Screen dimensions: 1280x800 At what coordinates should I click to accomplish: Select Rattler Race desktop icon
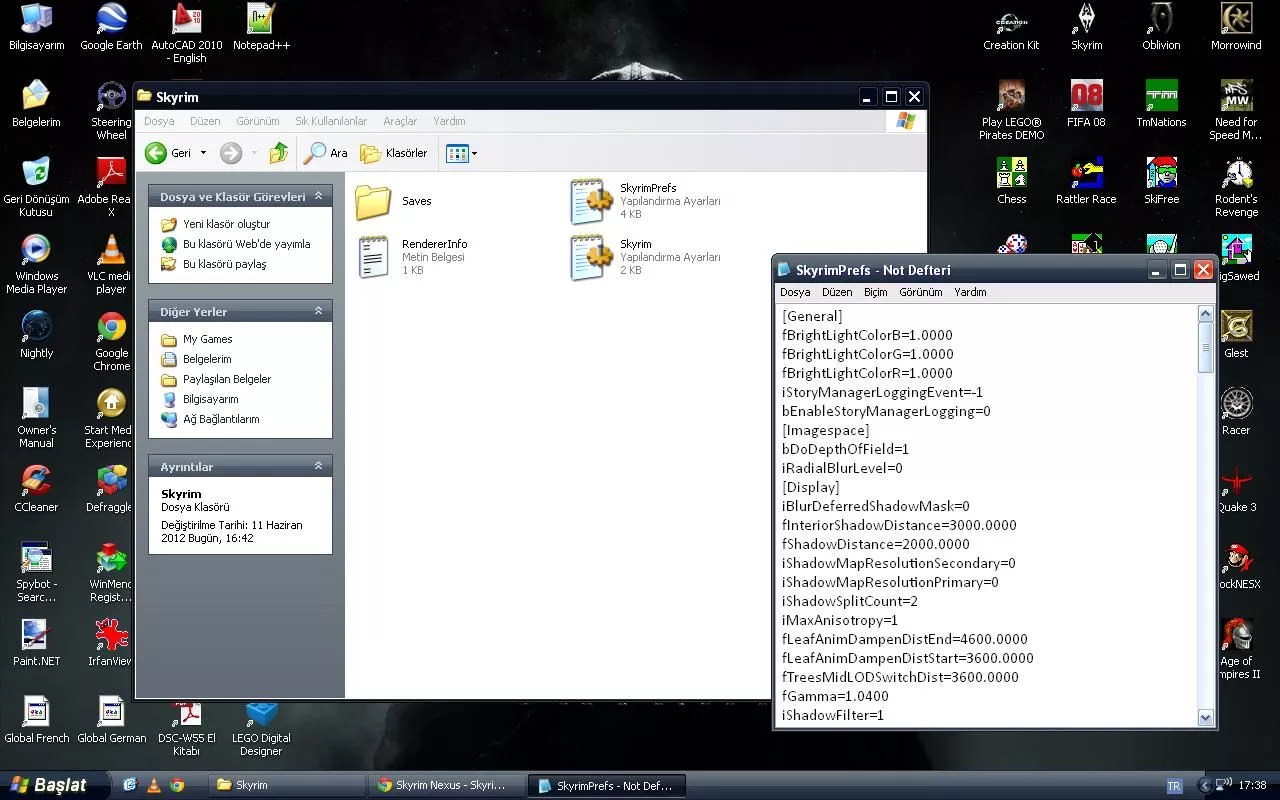click(1086, 181)
